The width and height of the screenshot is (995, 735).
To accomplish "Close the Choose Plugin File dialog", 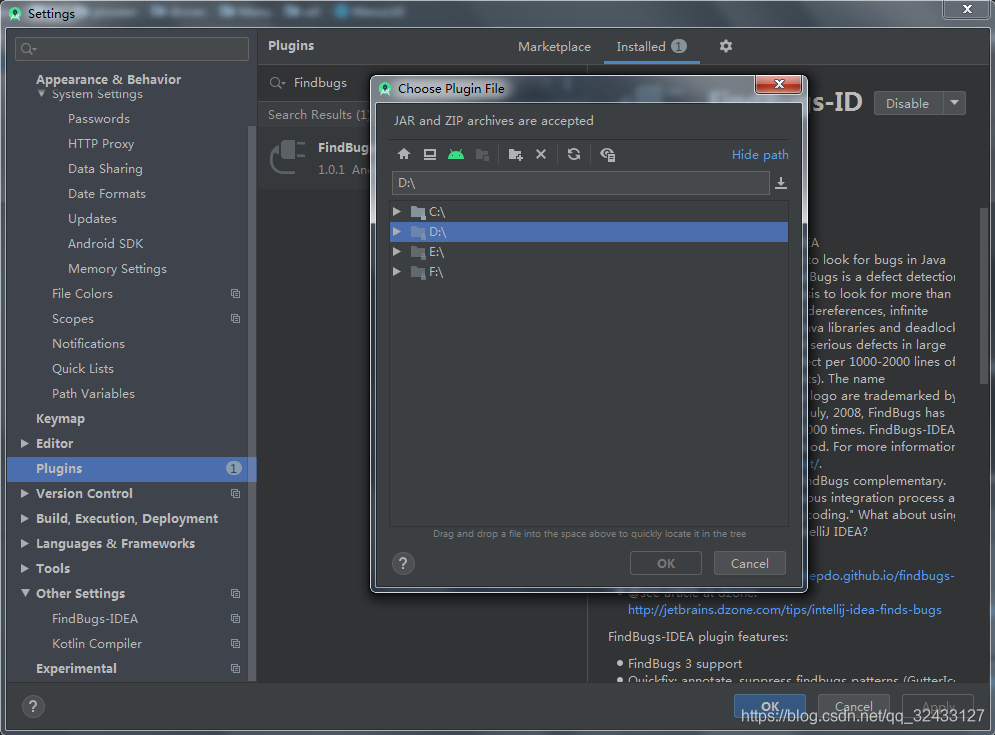I will [x=779, y=84].
